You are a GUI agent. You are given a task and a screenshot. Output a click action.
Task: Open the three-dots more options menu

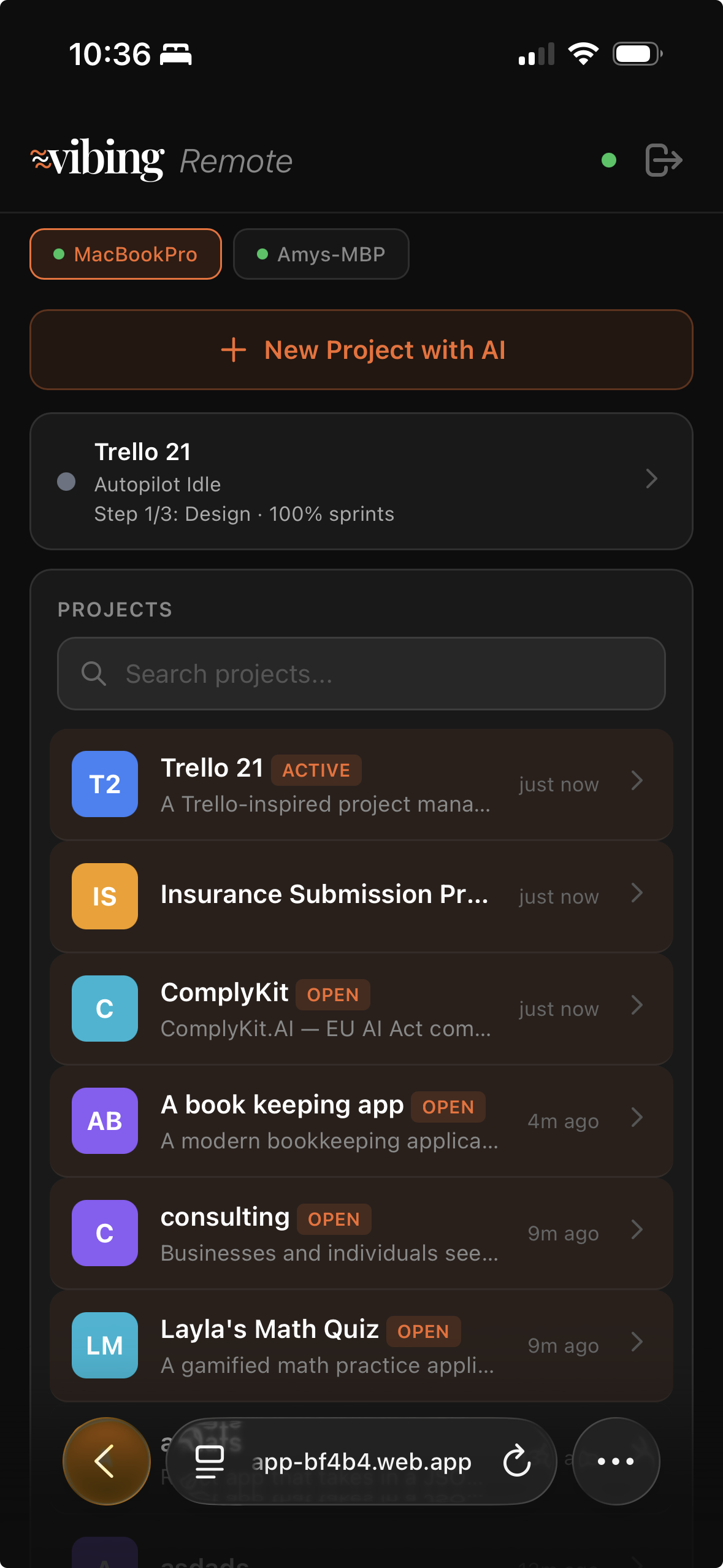(616, 1461)
